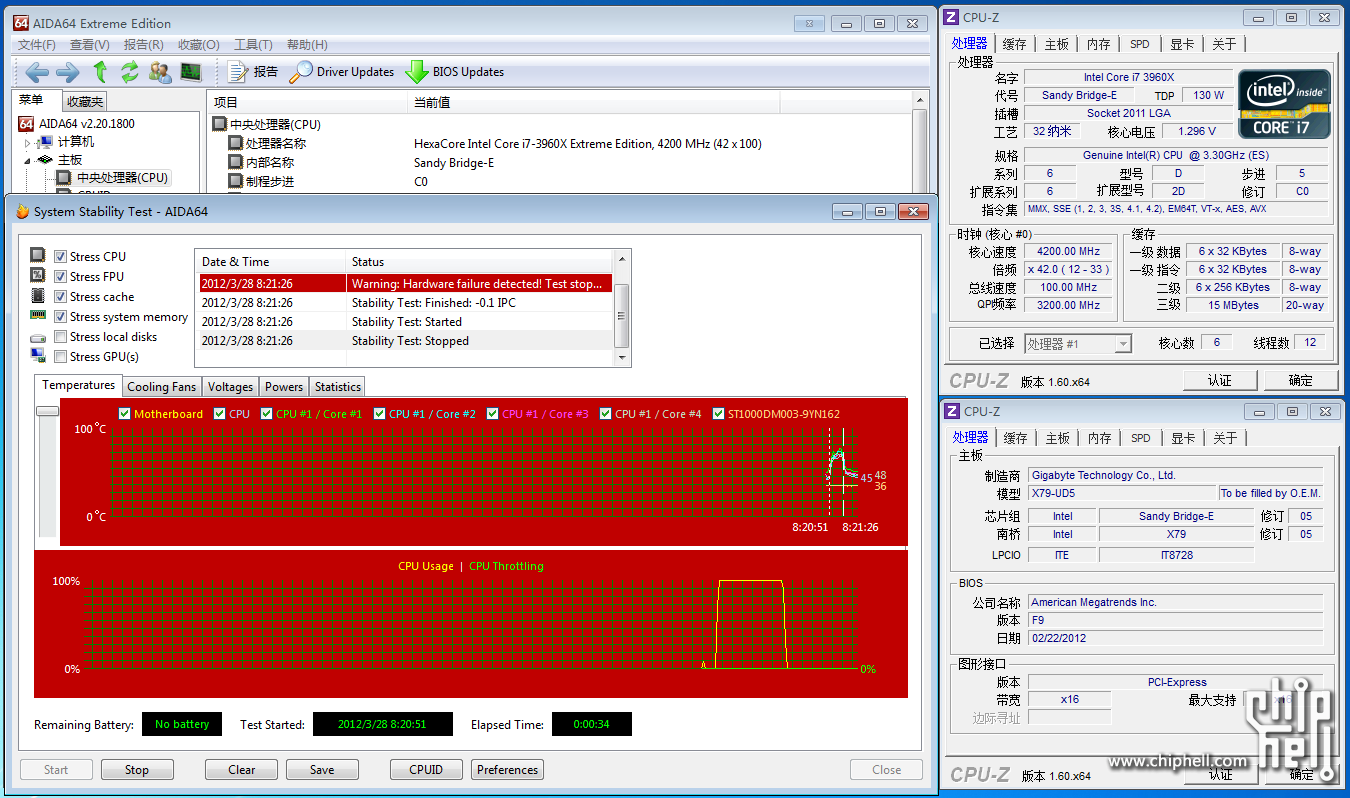
Task: Click the status log scroll-up arrow
Action: pyautogui.click(x=622, y=259)
